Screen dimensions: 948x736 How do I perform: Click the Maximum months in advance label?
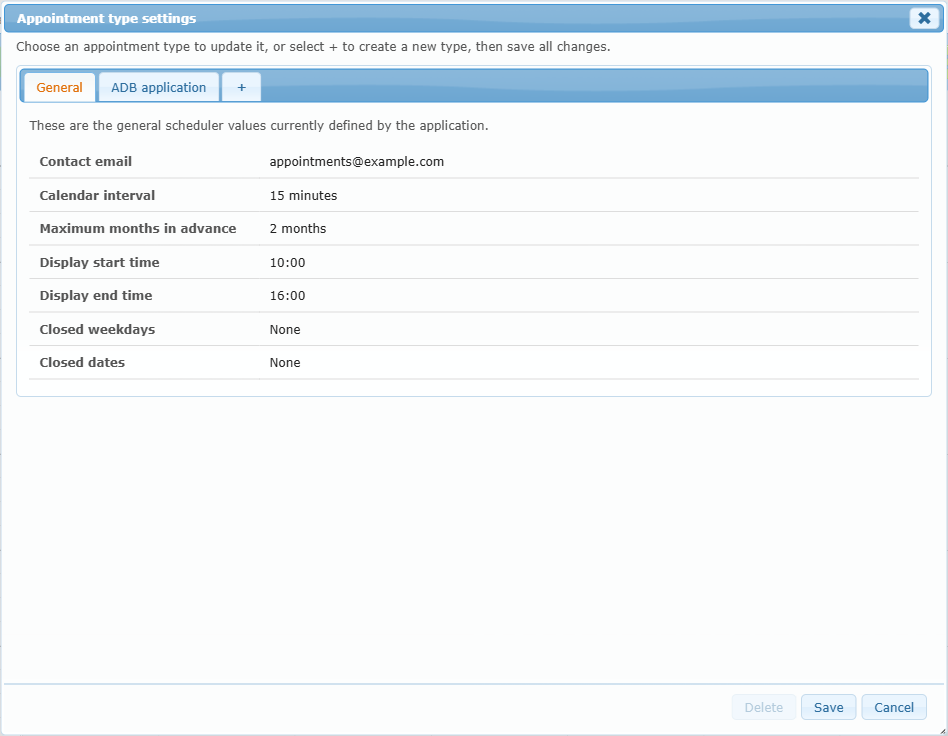click(138, 229)
